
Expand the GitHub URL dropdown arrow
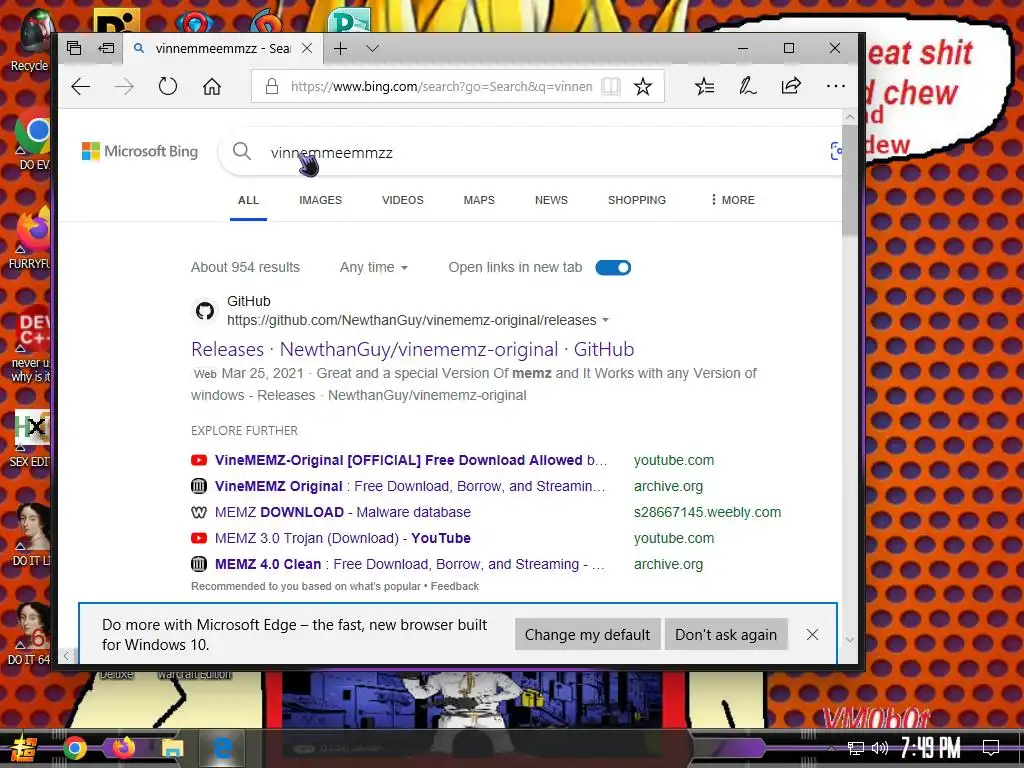coord(605,321)
